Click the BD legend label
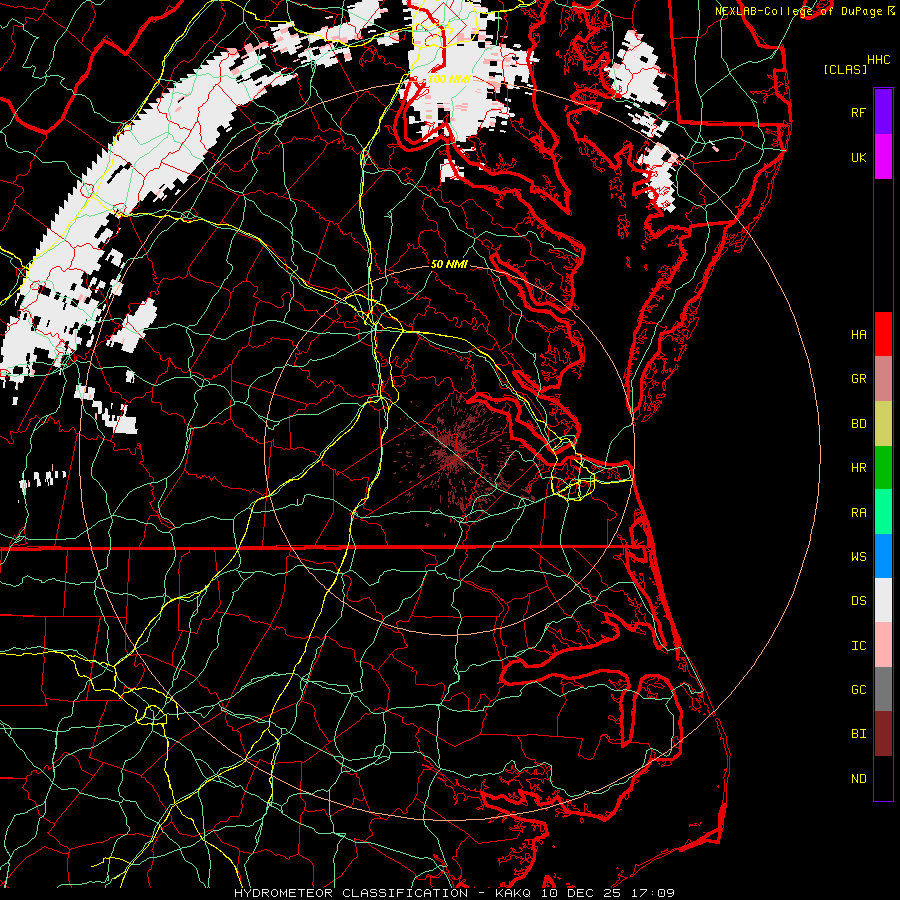Viewport: 900px width, 900px height. pyautogui.click(x=858, y=424)
